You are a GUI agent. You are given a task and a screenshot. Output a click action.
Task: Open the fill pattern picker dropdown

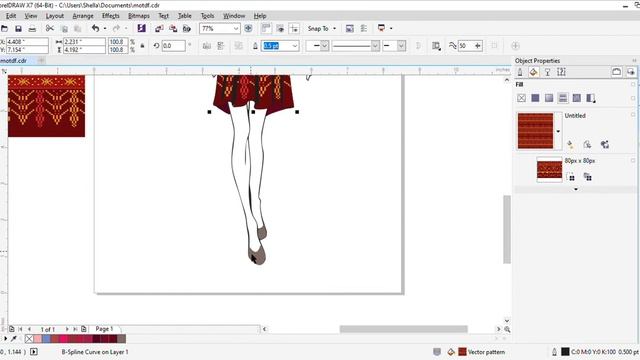(558, 131)
